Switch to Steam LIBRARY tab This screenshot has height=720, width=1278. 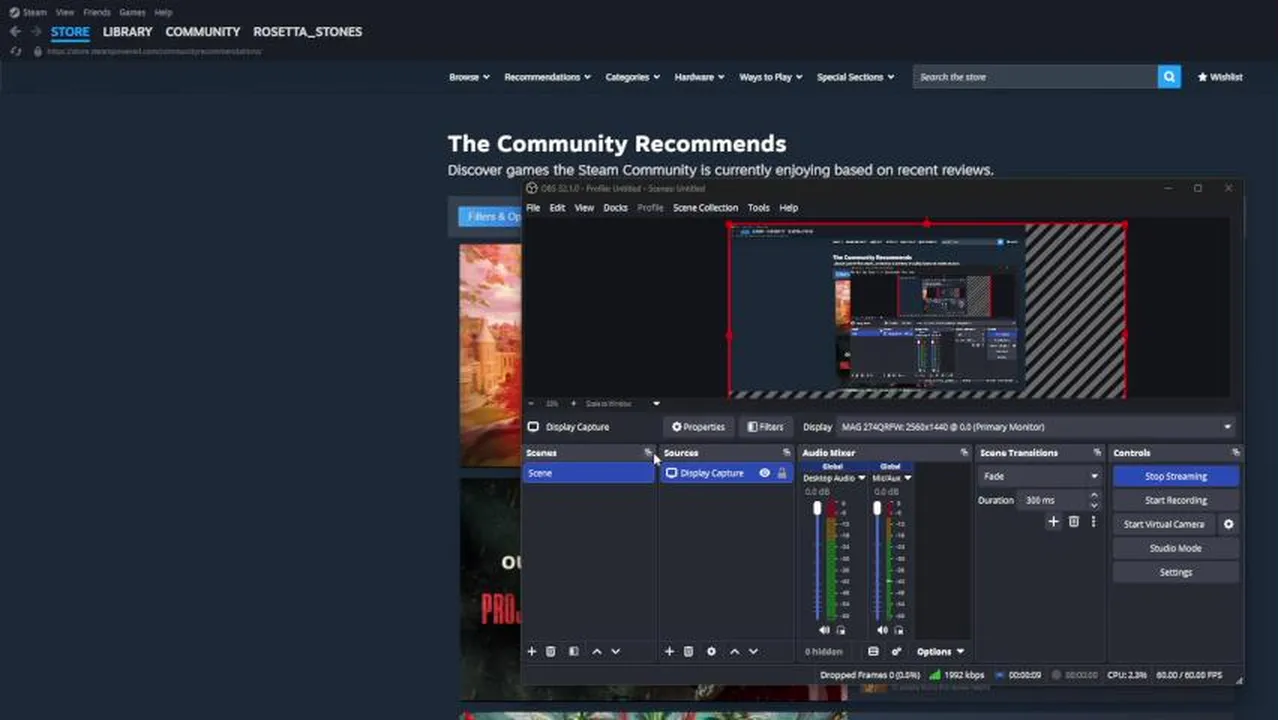click(127, 32)
